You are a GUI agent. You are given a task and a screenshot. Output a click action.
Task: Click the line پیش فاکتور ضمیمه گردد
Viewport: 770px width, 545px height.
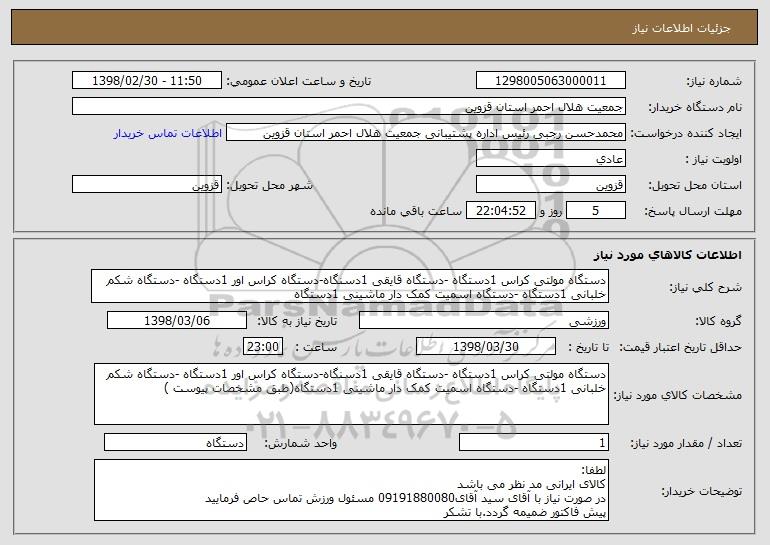546,513
